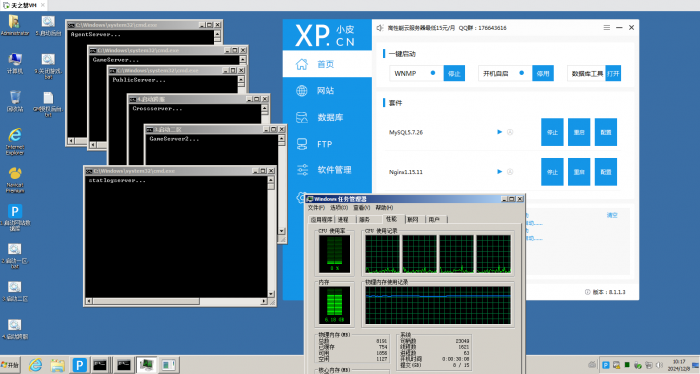Screen dimensions: 700x374
Task: Open the phpStudy hamburger menu icon
Action: 607,28
